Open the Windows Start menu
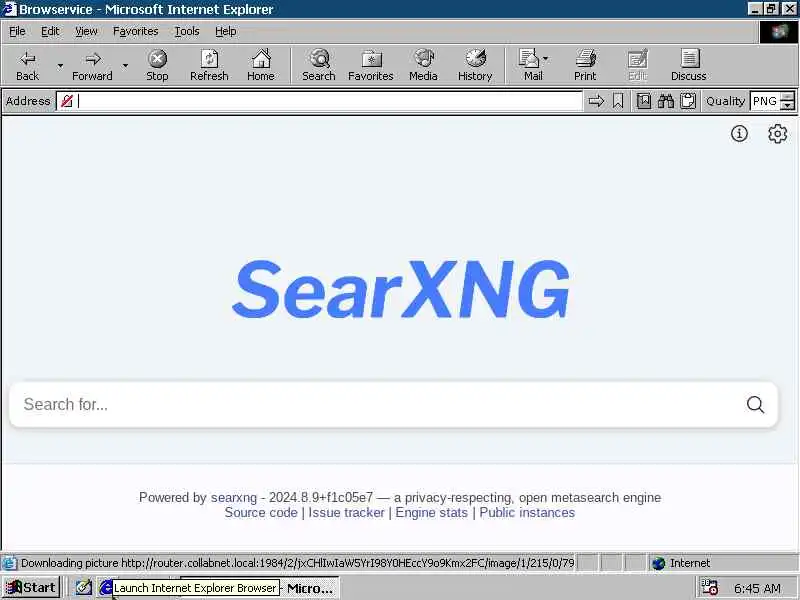This screenshot has height=600, width=800. (x=31, y=588)
